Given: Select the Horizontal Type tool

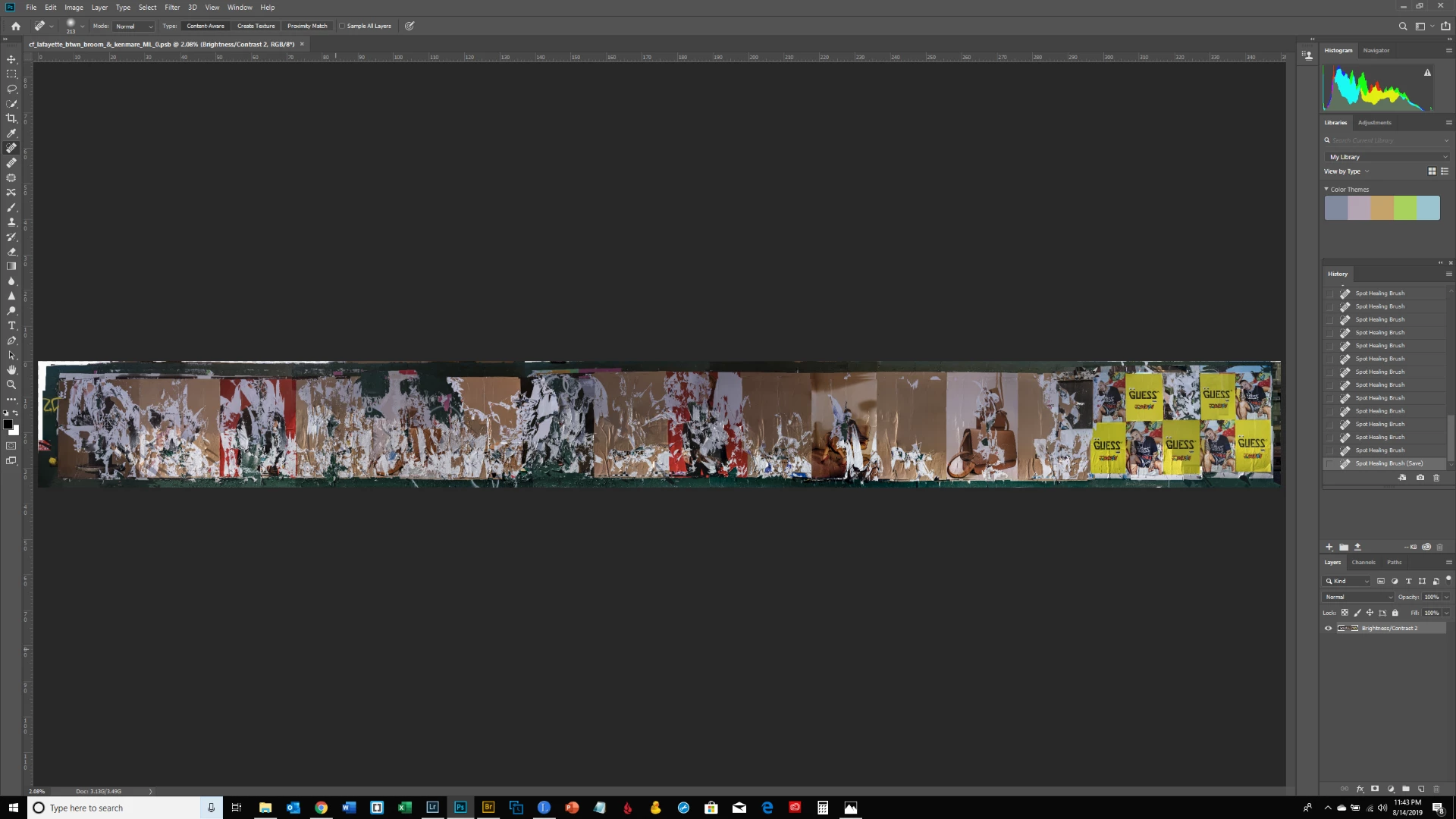Looking at the screenshot, I should (x=11, y=326).
